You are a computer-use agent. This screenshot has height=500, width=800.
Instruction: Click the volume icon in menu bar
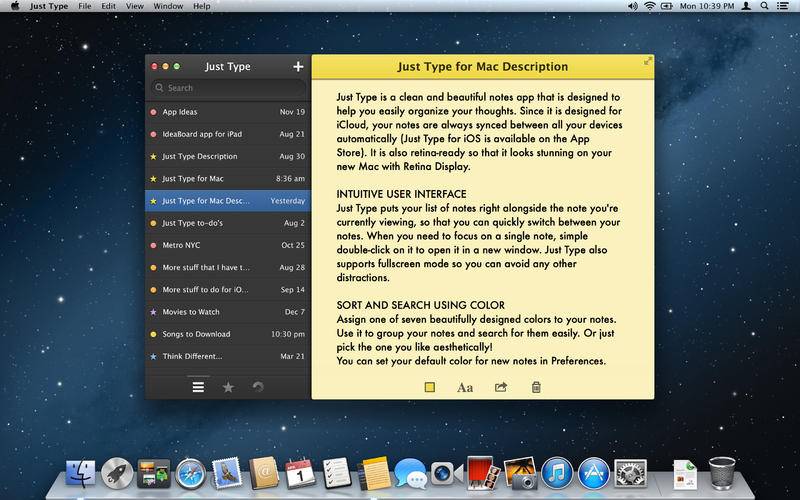coord(633,6)
